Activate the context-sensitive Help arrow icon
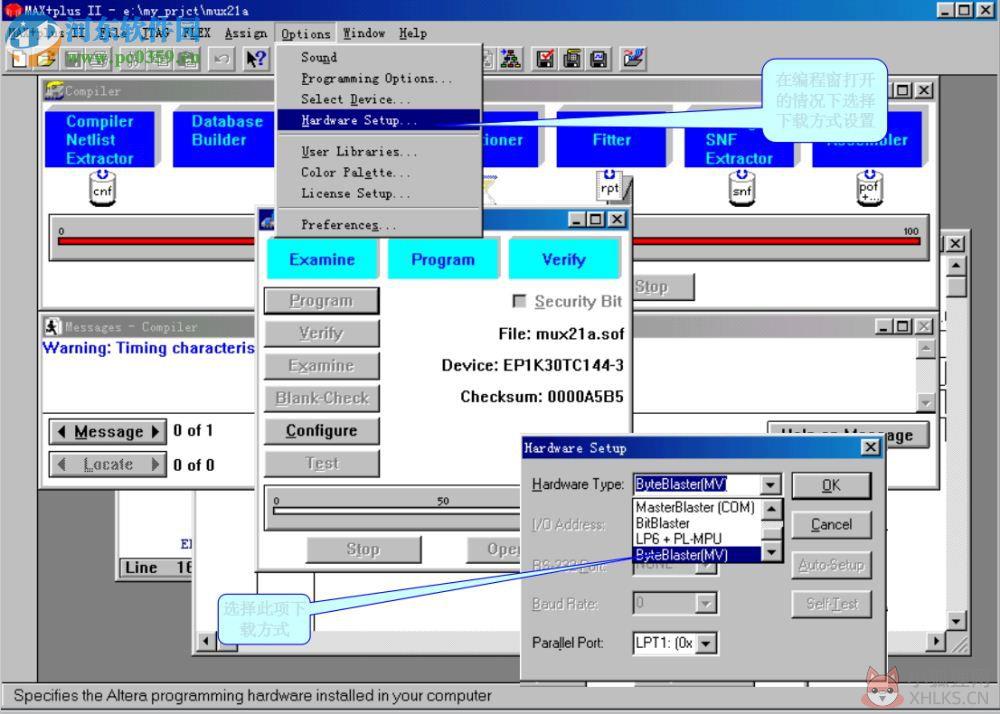Viewport: 1000px width, 714px height. tap(256, 59)
